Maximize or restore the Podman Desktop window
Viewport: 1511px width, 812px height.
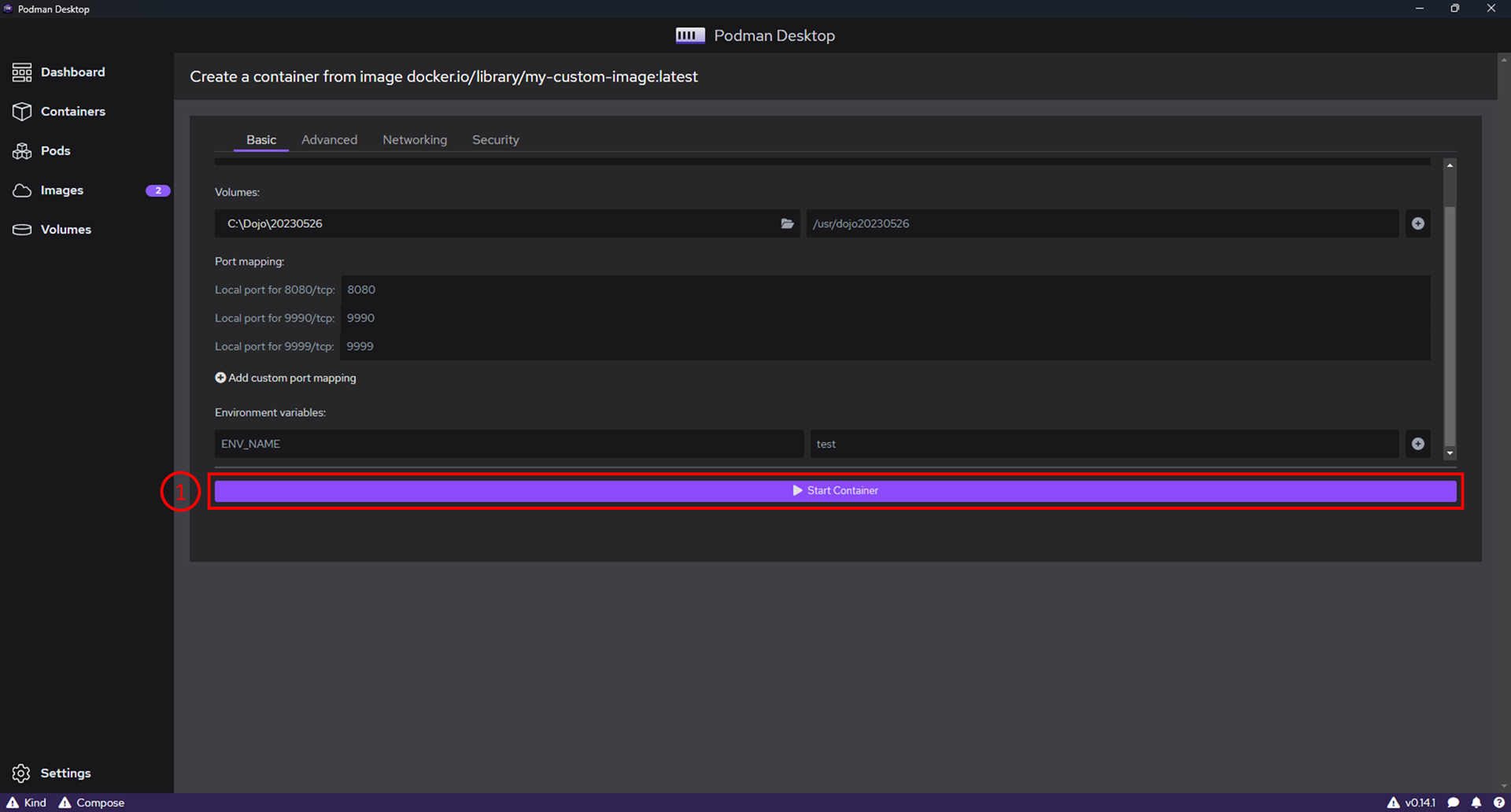[x=1455, y=9]
